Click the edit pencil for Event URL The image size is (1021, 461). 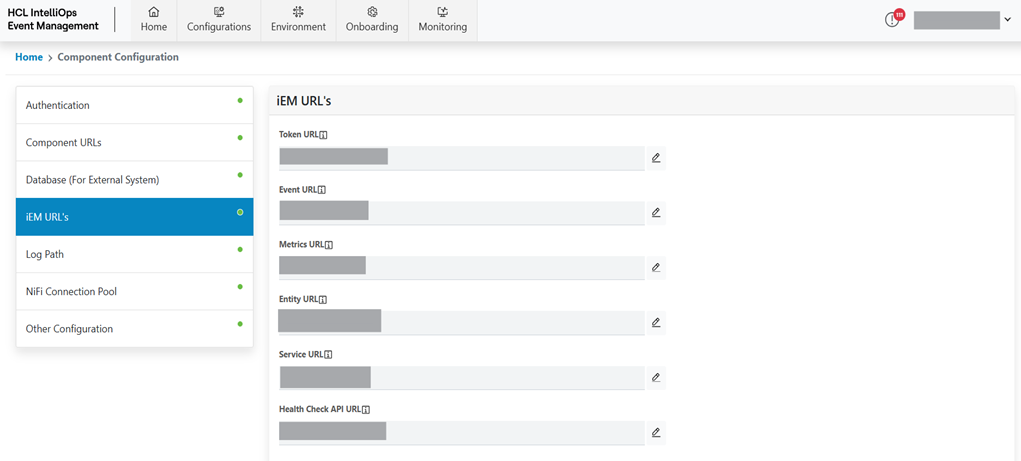[656, 213]
